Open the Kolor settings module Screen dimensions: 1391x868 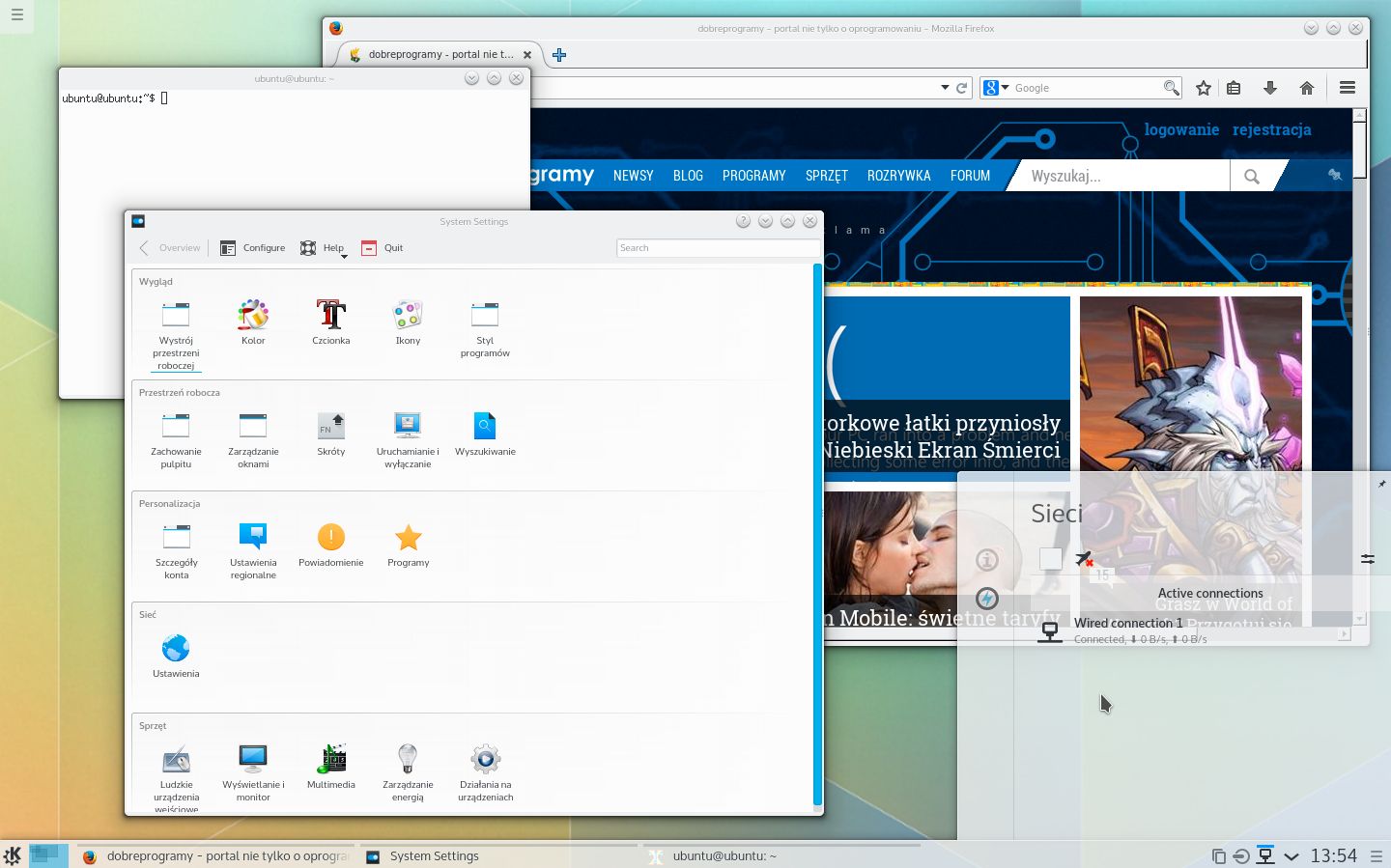(x=253, y=322)
